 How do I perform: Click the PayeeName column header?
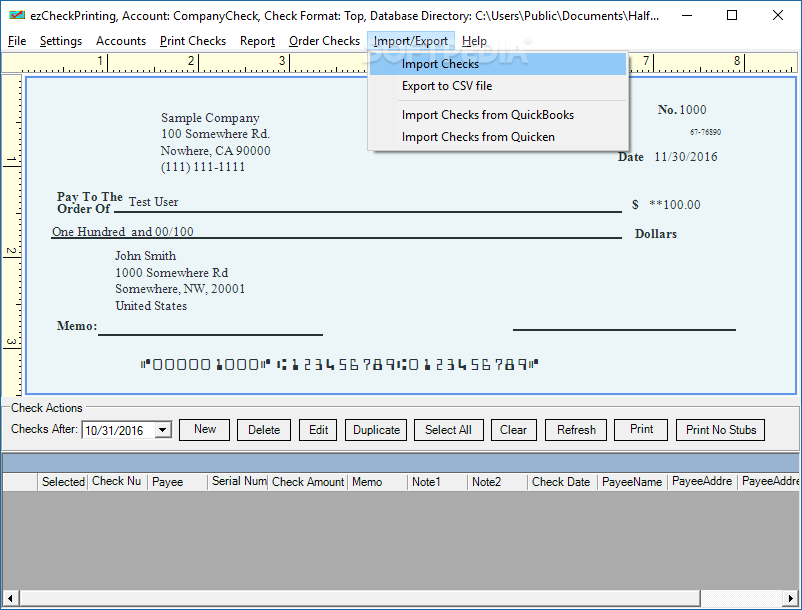coord(632,482)
